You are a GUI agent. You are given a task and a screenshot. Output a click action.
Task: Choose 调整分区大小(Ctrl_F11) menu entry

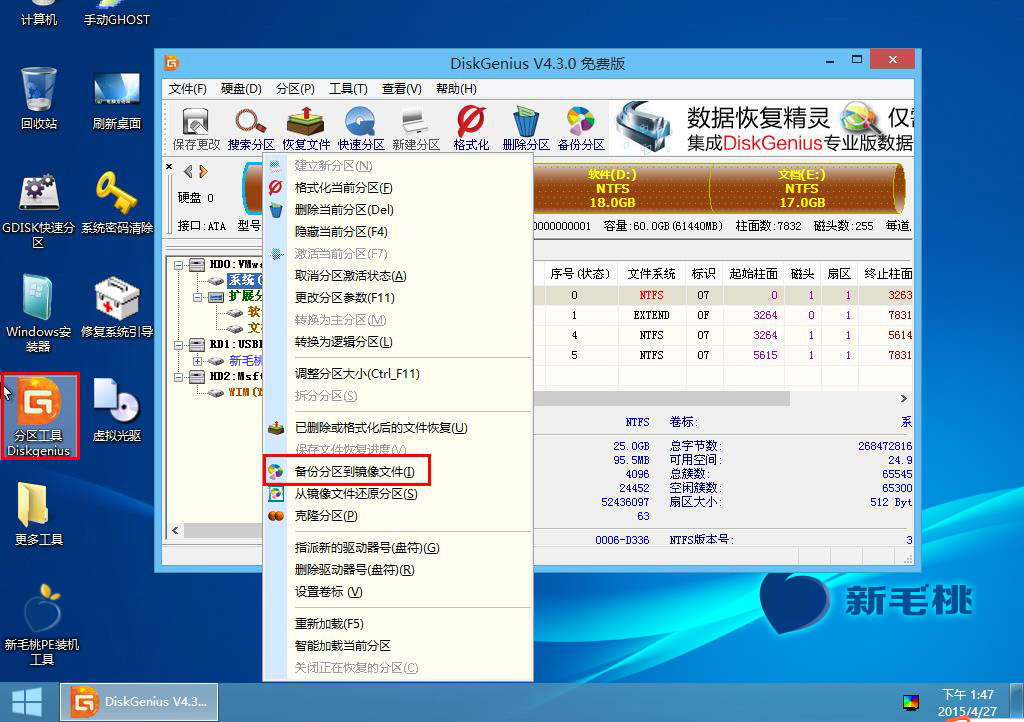(x=398, y=374)
